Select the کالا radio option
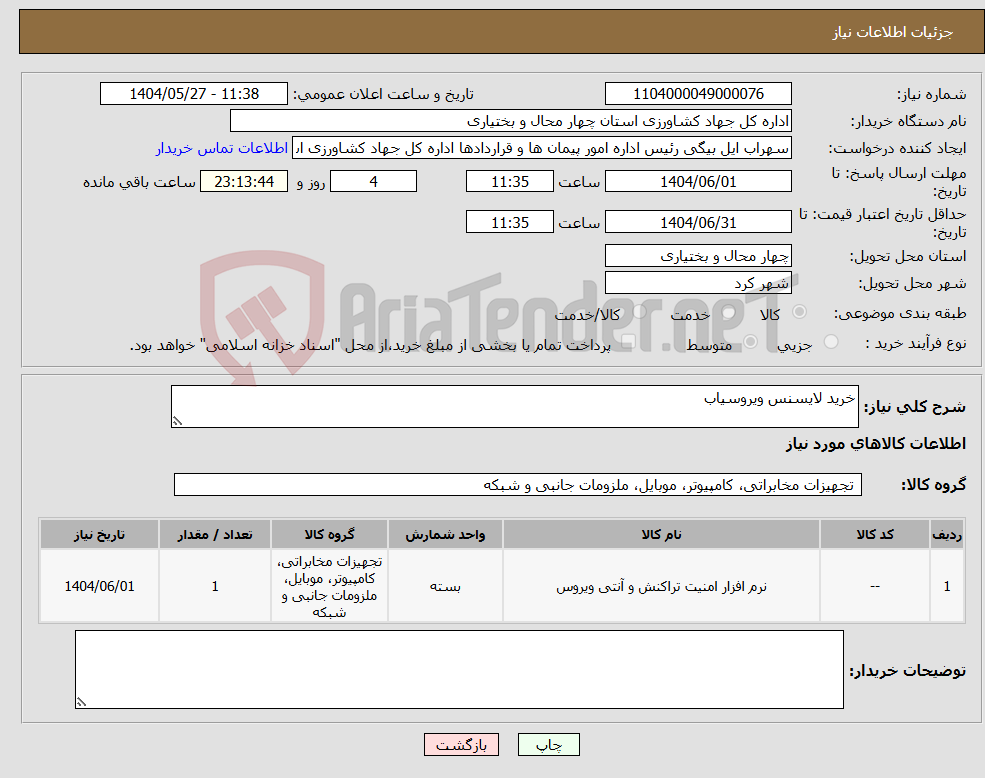Image resolution: width=985 pixels, height=778 pixels. (x=798, y=311)
